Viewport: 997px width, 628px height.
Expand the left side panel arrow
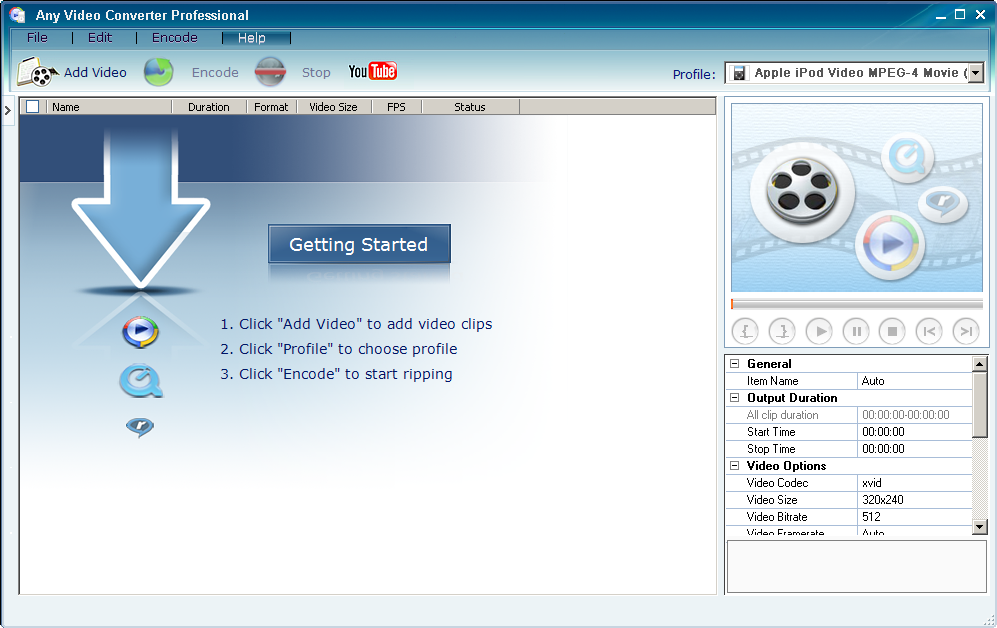pyautogui.click(x=8, y=111)
